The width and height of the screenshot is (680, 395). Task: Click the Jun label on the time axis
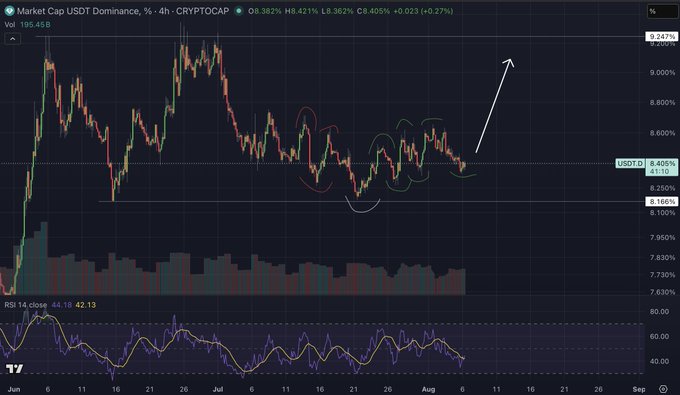click(x=13, y=389)
